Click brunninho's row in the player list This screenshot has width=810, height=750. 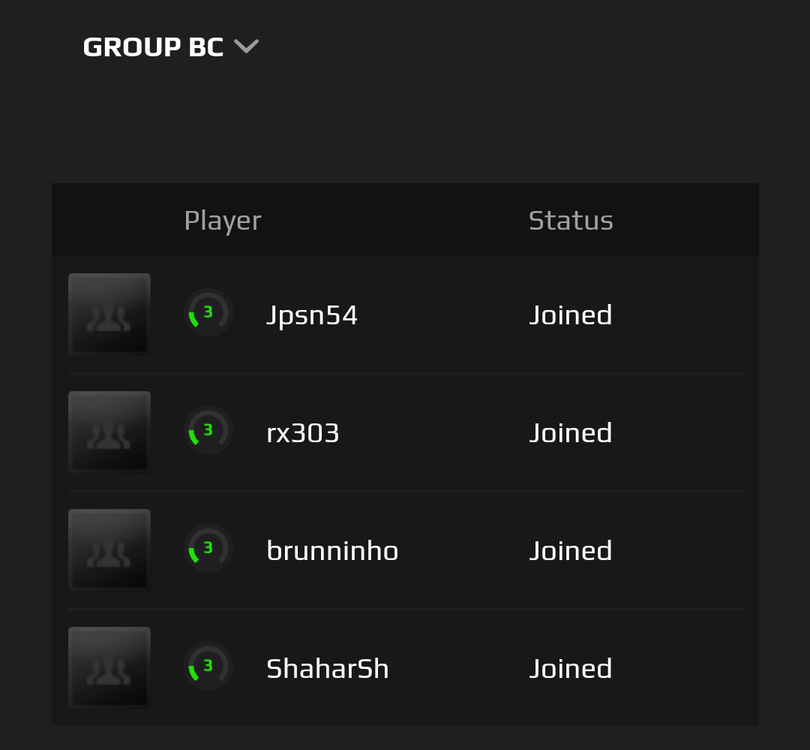tap(405, 549)
